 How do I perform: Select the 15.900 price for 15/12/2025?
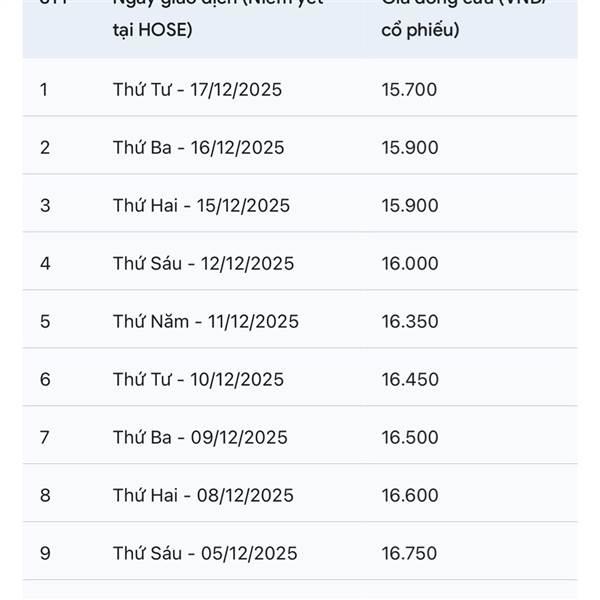tap(409, 206)
